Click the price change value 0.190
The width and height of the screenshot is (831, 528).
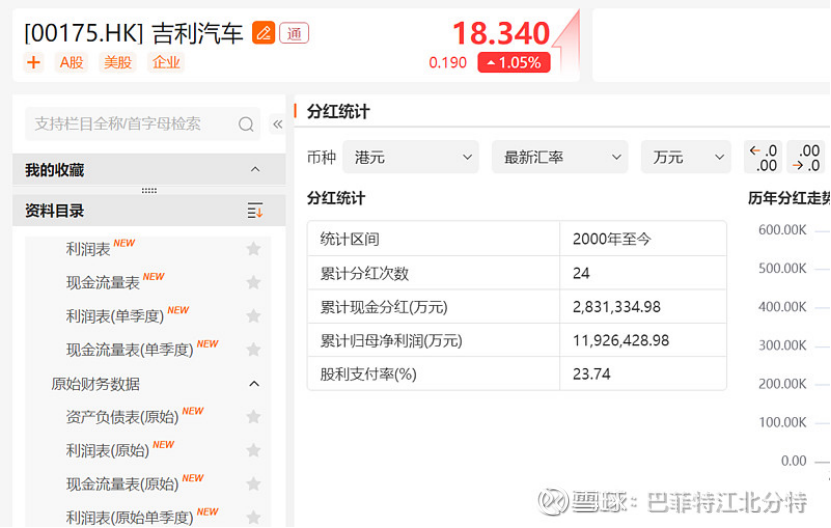(448, 63)
